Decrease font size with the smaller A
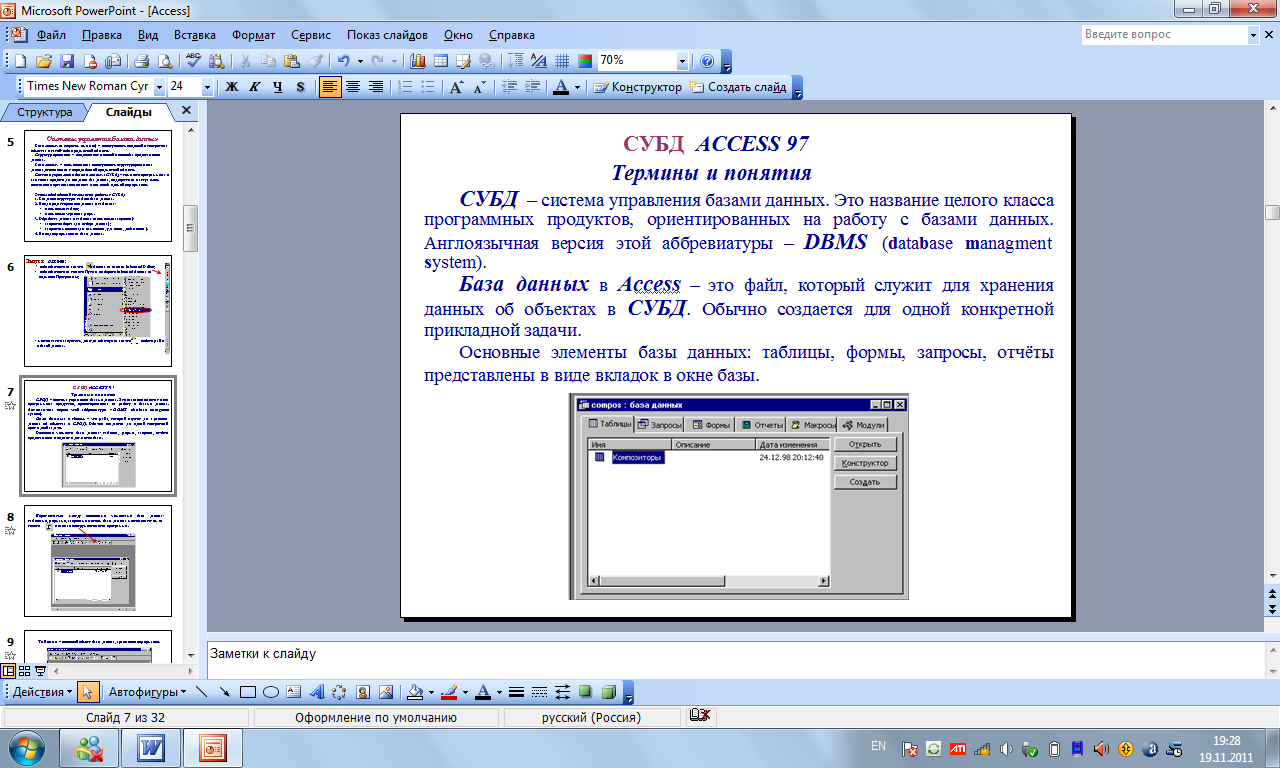 479,87
